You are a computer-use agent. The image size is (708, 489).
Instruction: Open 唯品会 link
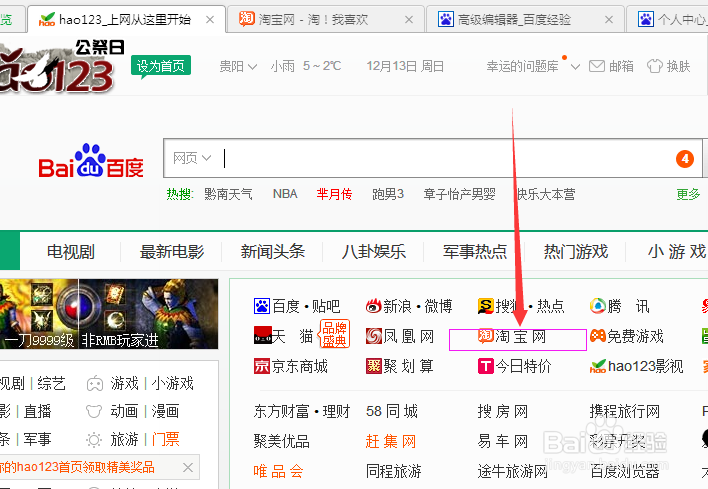click(x=278, y=471)
